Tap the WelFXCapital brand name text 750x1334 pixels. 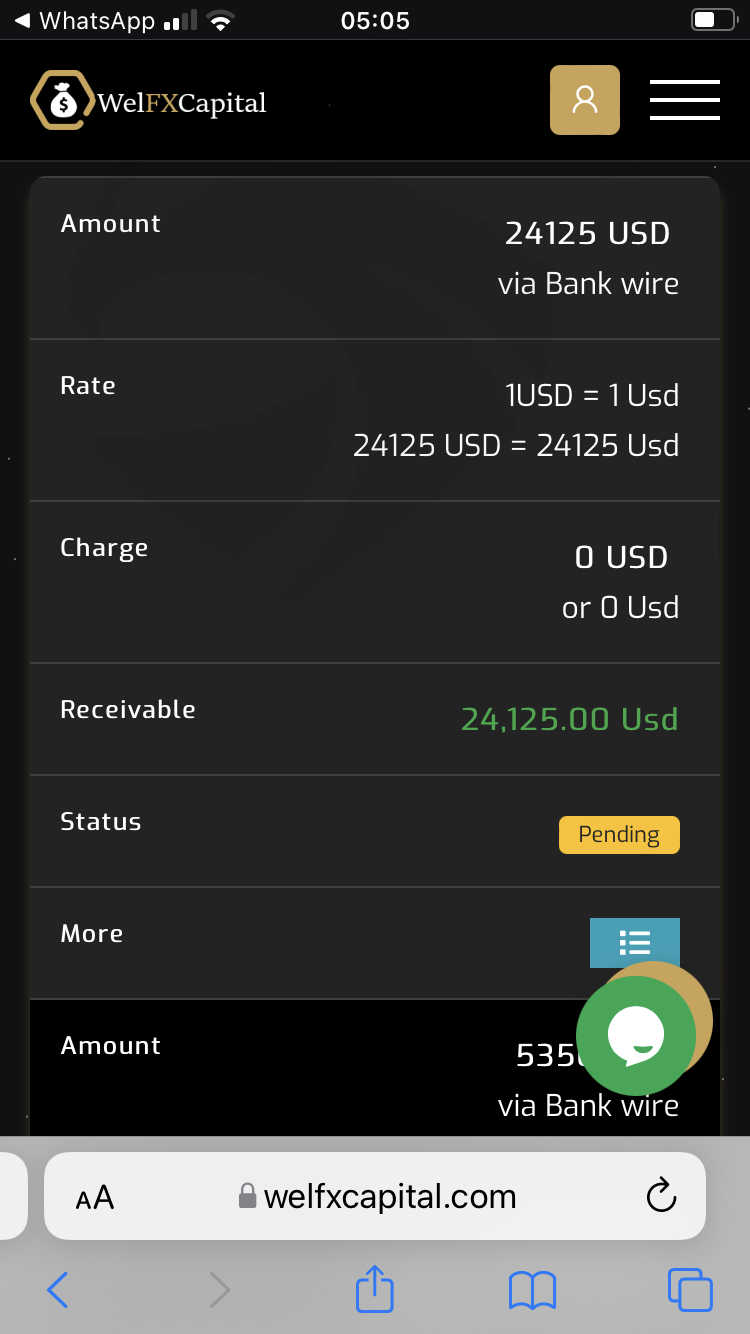pos(182,102)
